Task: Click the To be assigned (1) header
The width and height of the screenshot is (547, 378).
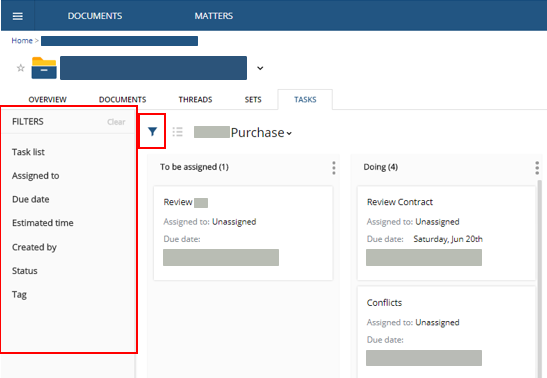Action: (x=194, y=167)
